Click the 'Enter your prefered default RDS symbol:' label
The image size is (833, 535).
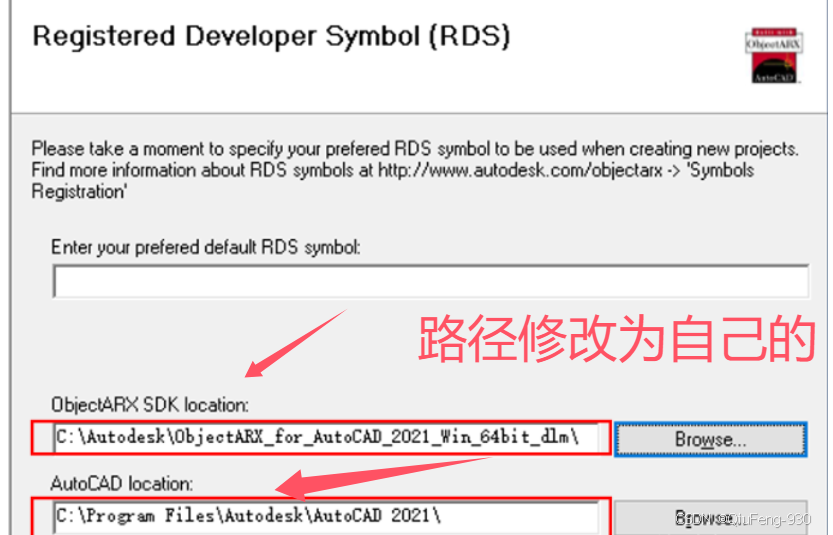click(206, 248)
